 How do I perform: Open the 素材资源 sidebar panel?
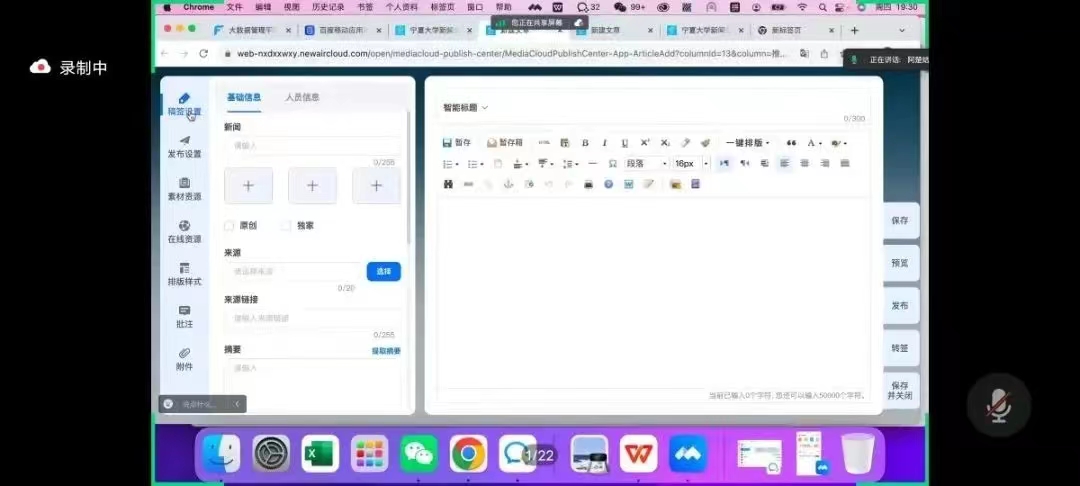tap(184, 189)
